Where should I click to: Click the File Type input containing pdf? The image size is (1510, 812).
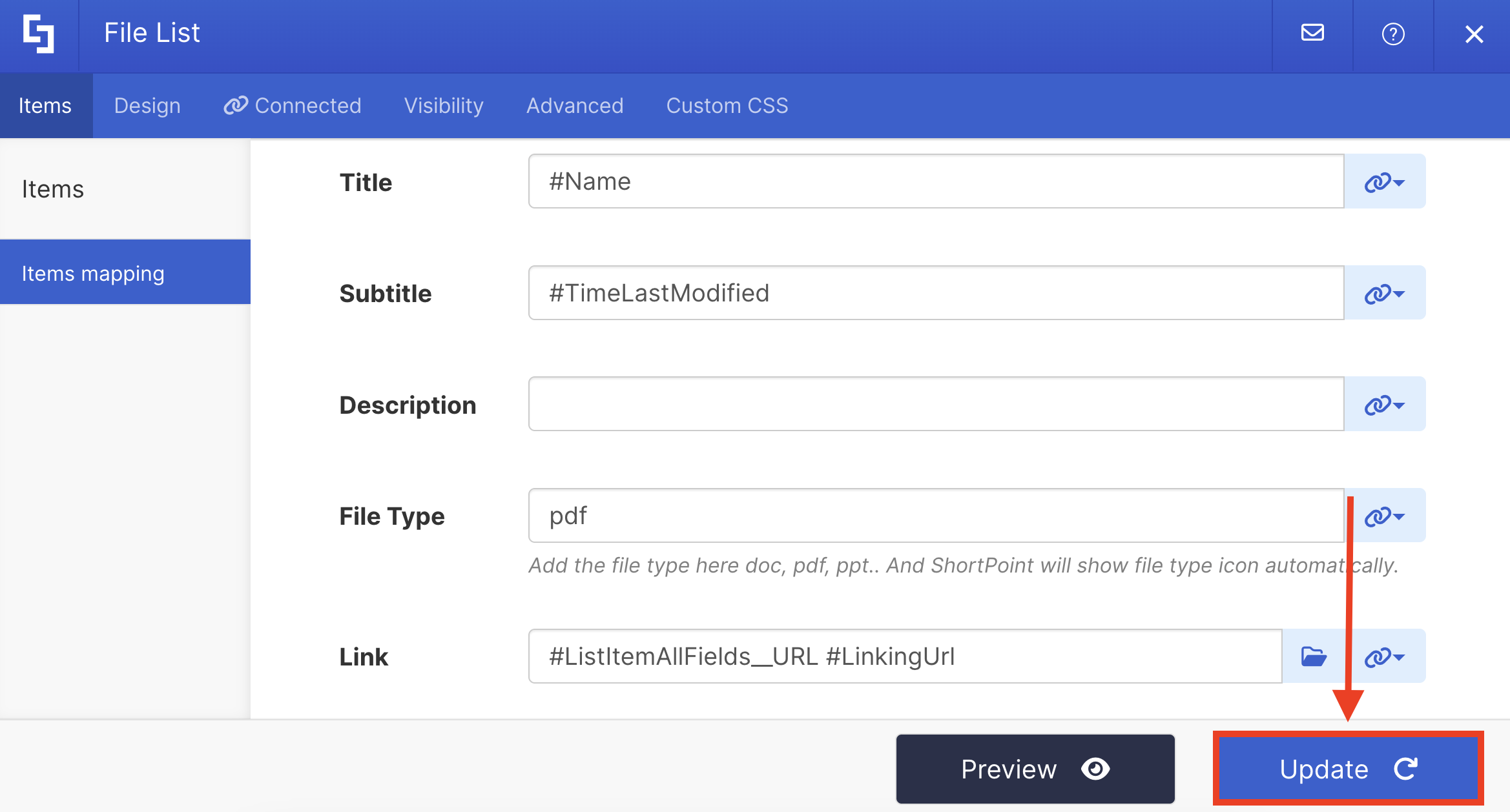tap(936, 516)
